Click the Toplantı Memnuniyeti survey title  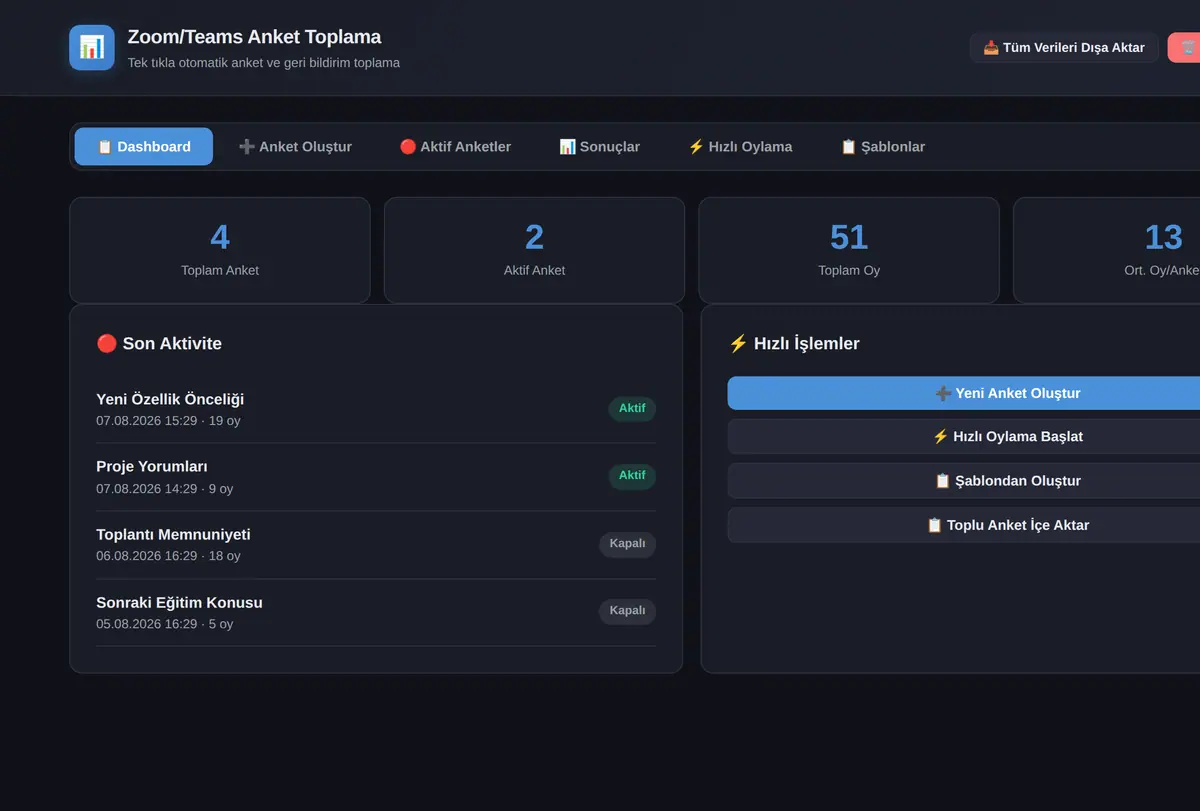pyautogui.click(x=173, y=534)
